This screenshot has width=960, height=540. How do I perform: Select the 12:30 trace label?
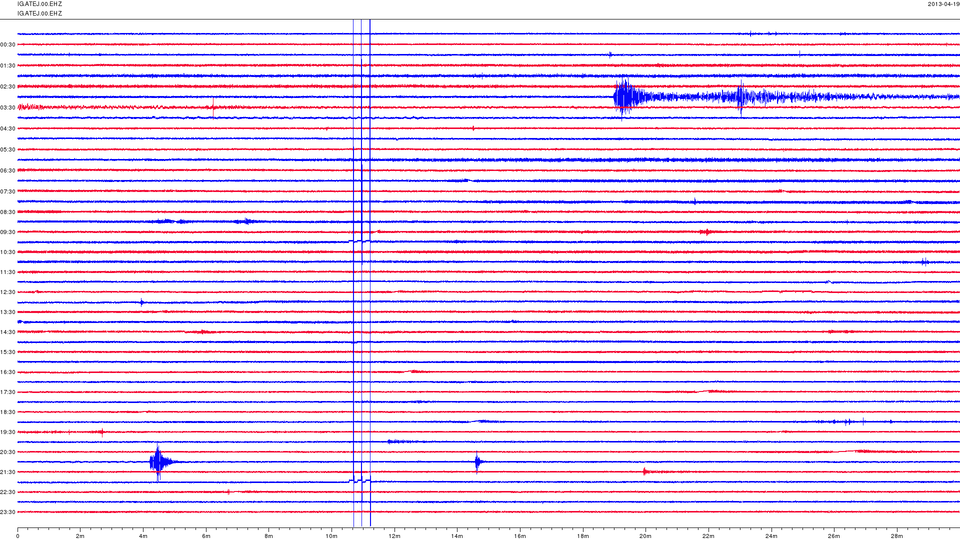tap(8, 292)
